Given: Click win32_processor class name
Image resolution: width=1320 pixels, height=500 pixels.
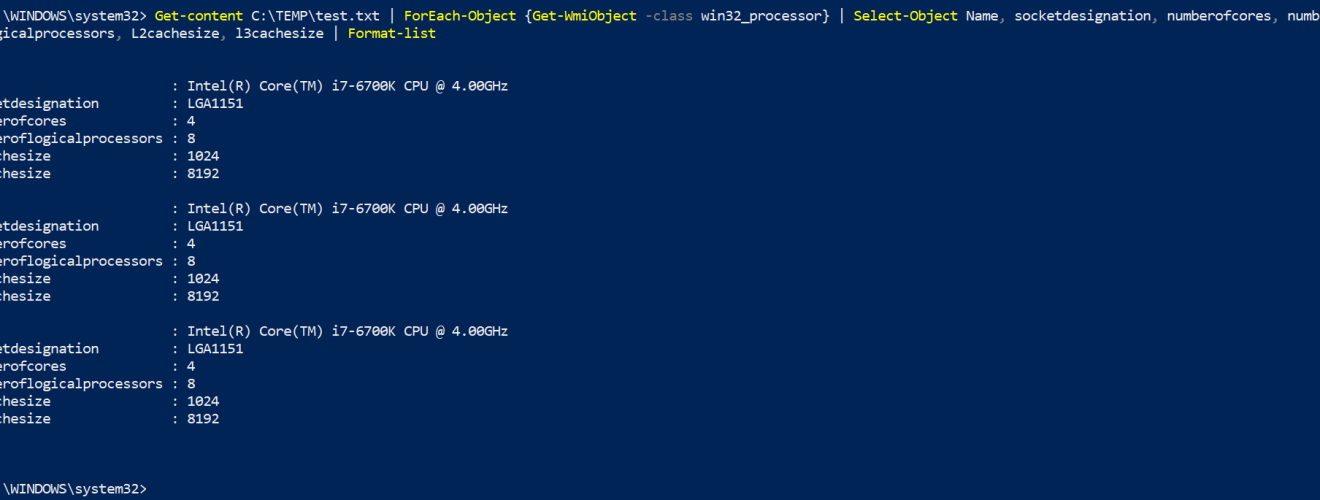Looking at the screenshot, I should pyautogui.click(x=761, y=16).
